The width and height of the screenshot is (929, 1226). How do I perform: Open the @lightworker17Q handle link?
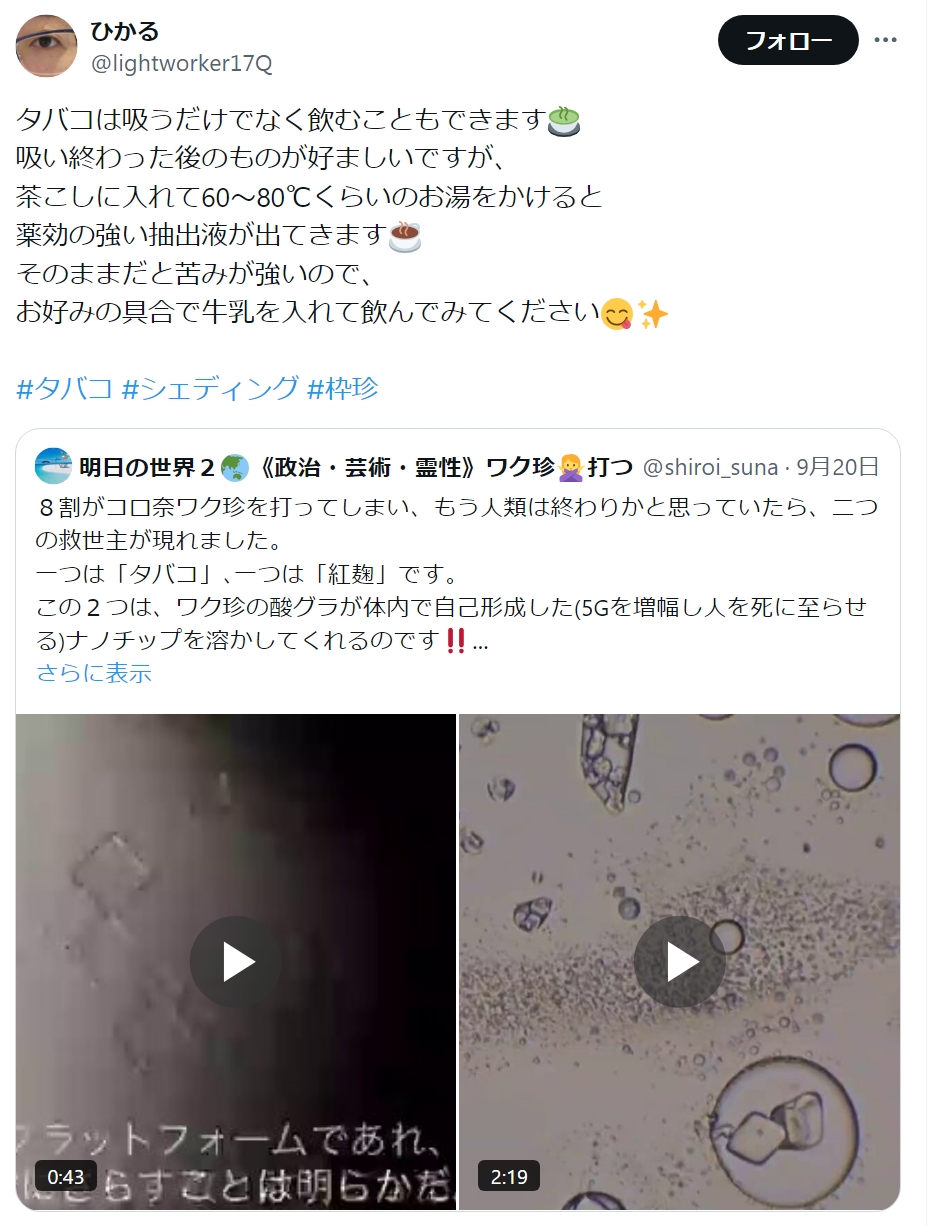click(x=181, y=63)
